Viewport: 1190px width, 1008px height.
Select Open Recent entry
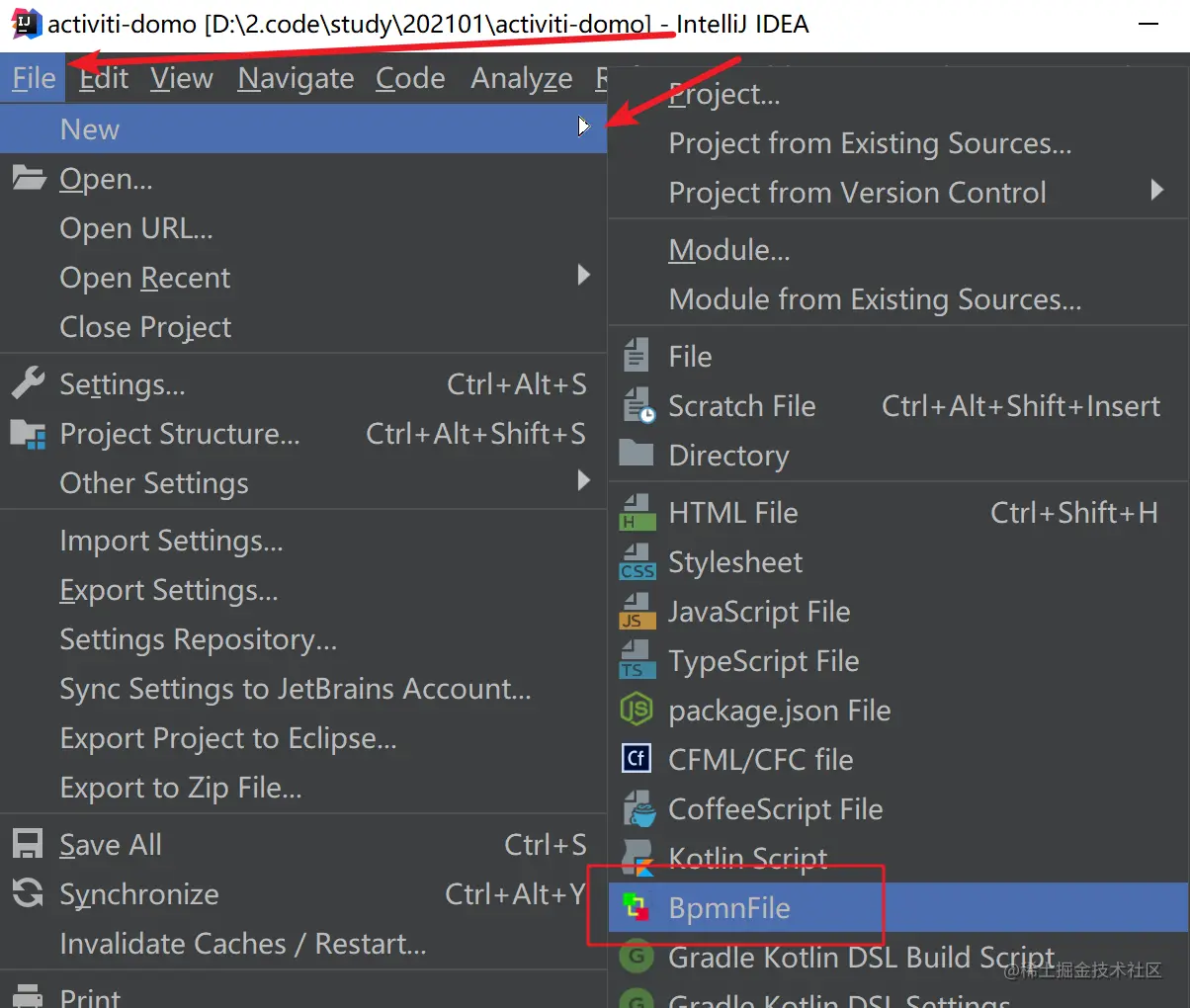303,278
